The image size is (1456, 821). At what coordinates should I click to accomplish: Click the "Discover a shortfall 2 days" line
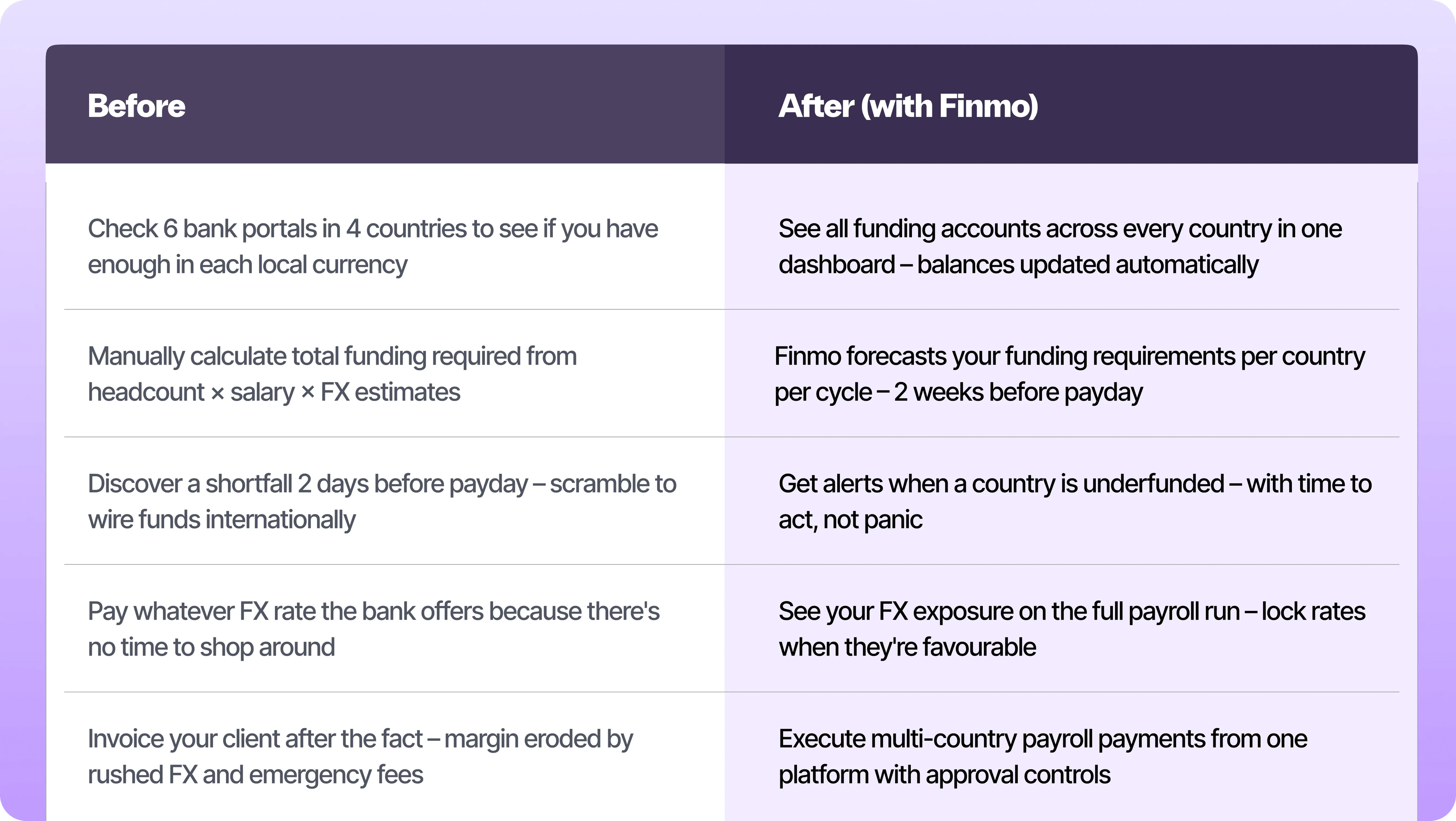(x=381, y=484)
